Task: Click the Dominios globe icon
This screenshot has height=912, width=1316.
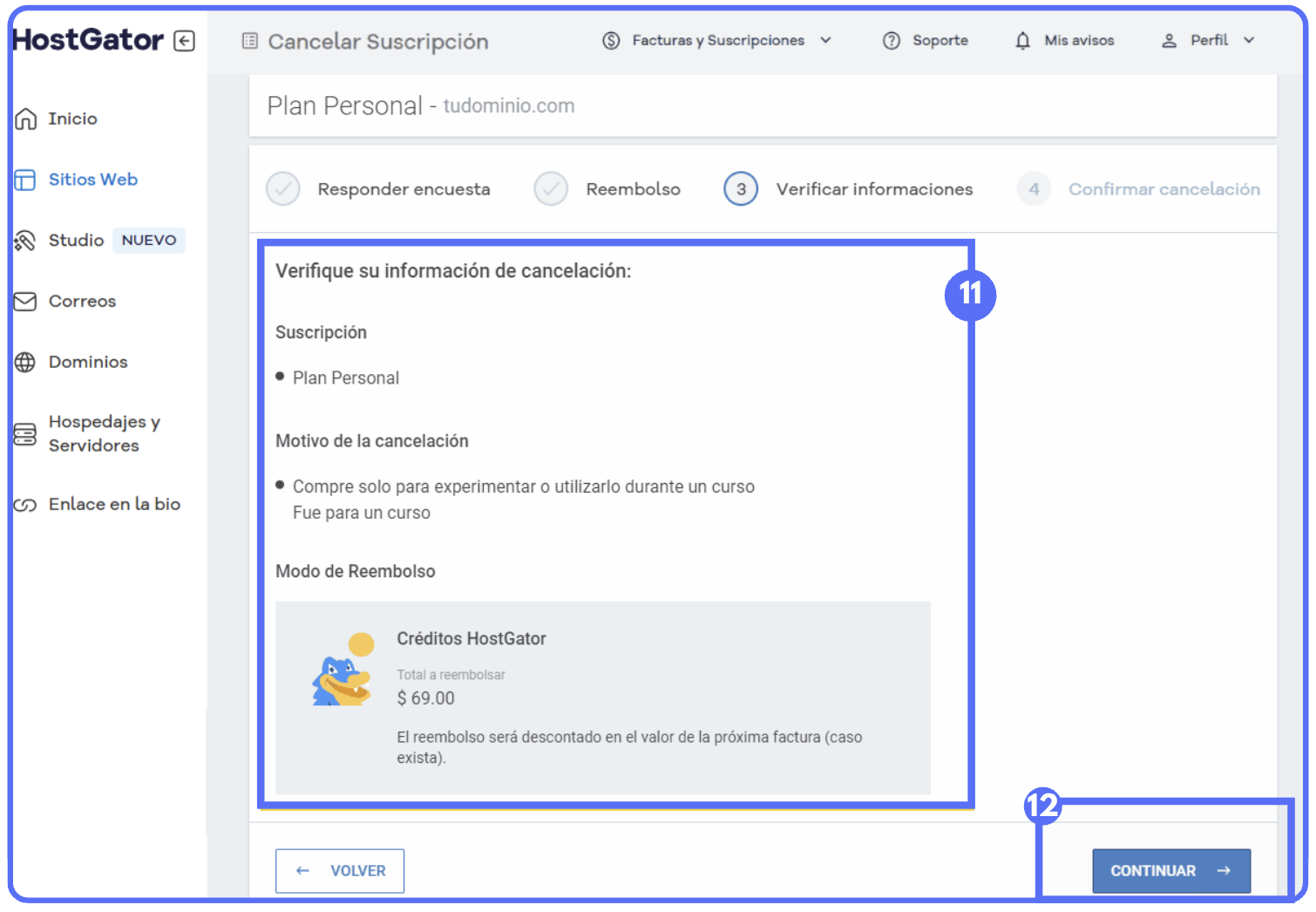Action: (x=25, y=362)
